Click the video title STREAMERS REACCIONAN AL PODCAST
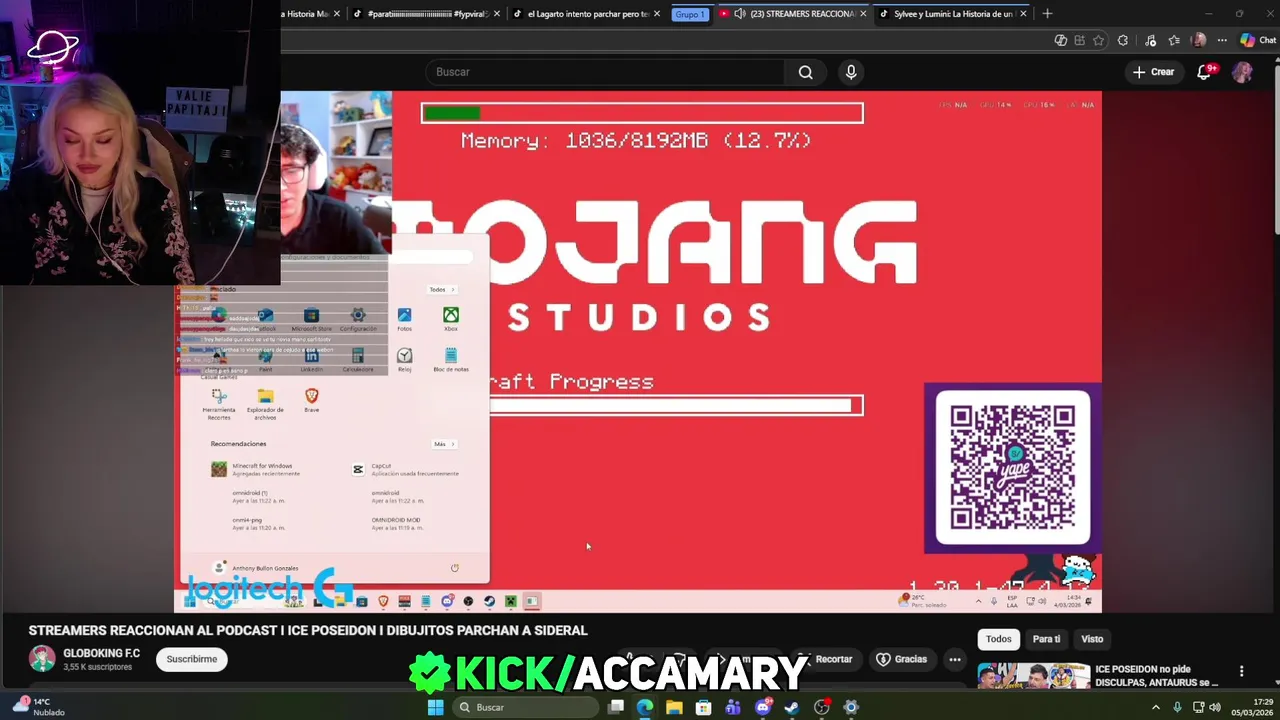1280x720 pixels. point(308,630)
